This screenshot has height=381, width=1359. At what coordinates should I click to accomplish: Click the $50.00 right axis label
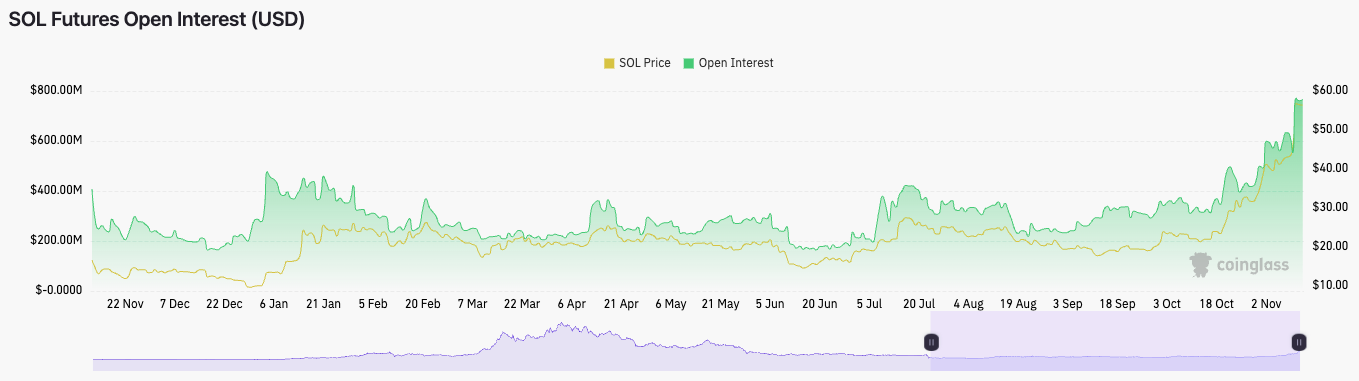(1331, 129)
